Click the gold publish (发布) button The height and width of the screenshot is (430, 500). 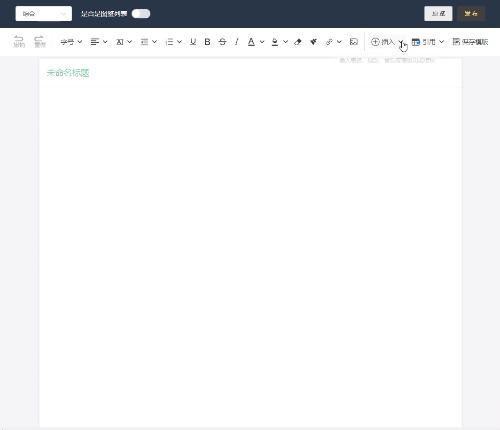pos(471,14)
